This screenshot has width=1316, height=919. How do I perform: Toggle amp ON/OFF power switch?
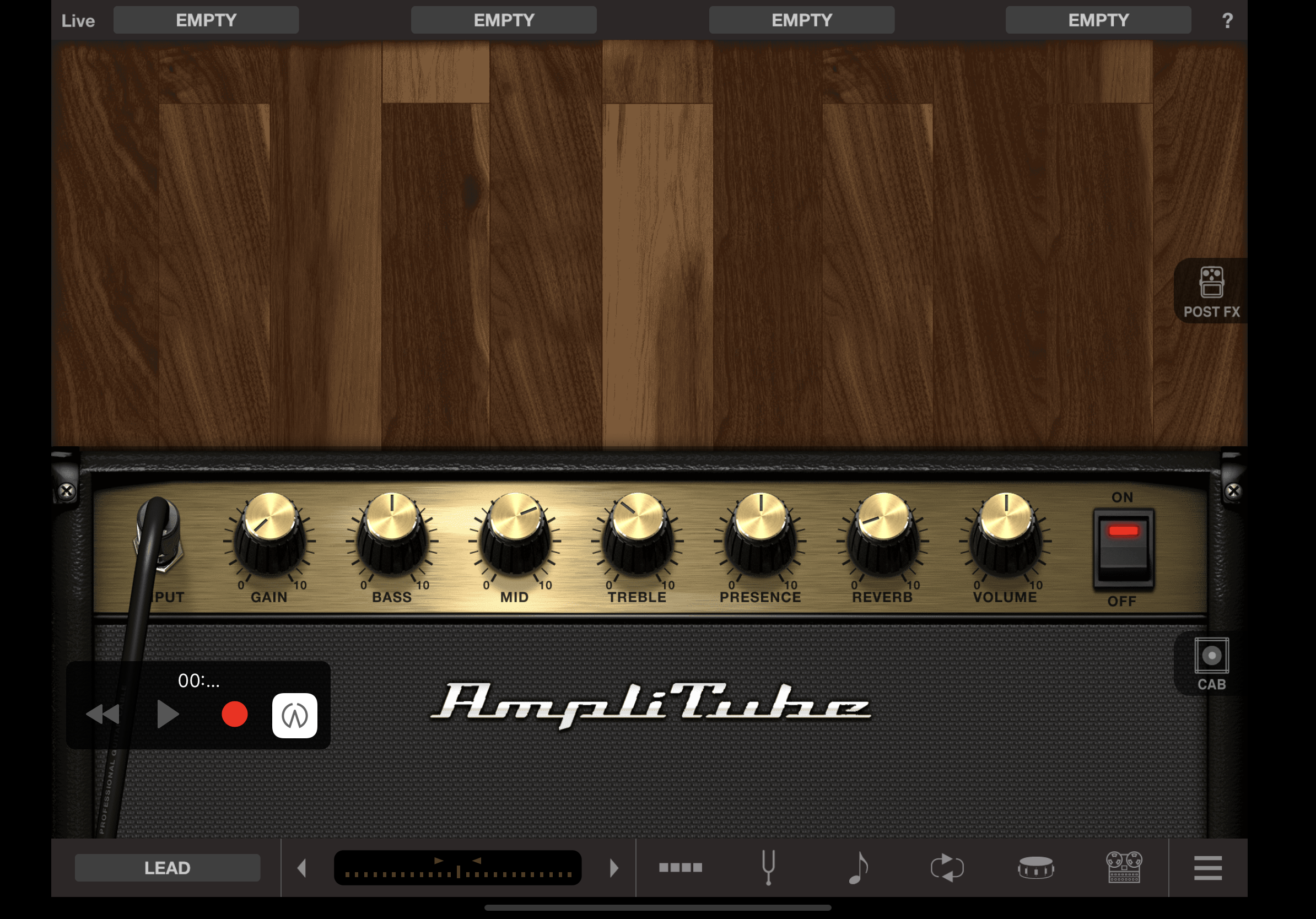tap(1124, 549)
